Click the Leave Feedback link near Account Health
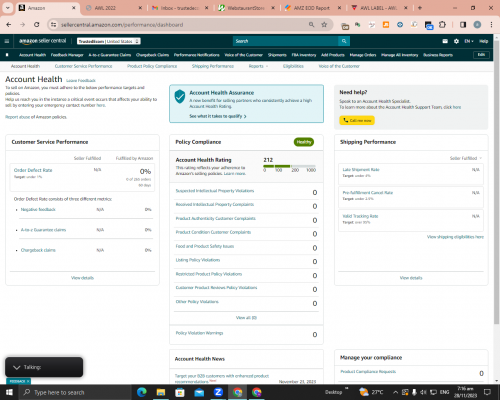 pos(81,81)
